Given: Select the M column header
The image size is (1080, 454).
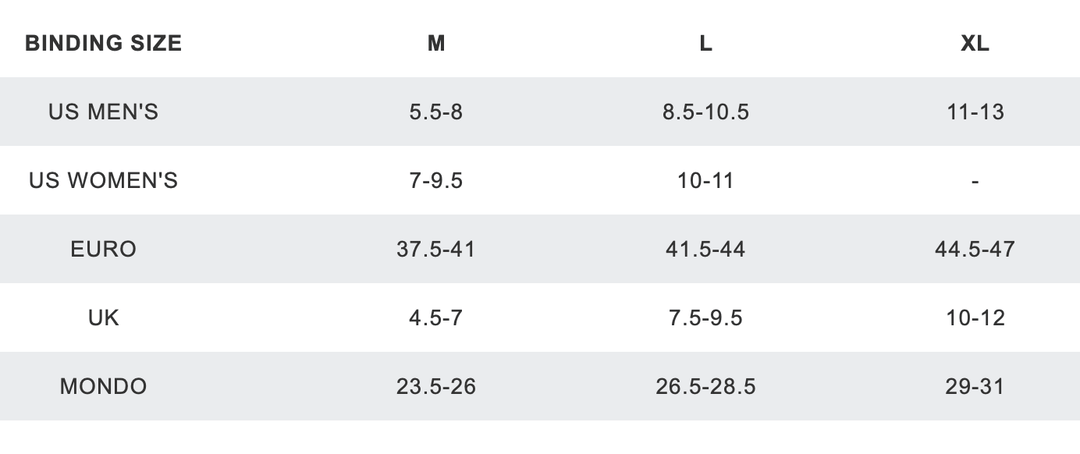Looking at the screenshot, I should pyautogui.click(x=436, y=44).
